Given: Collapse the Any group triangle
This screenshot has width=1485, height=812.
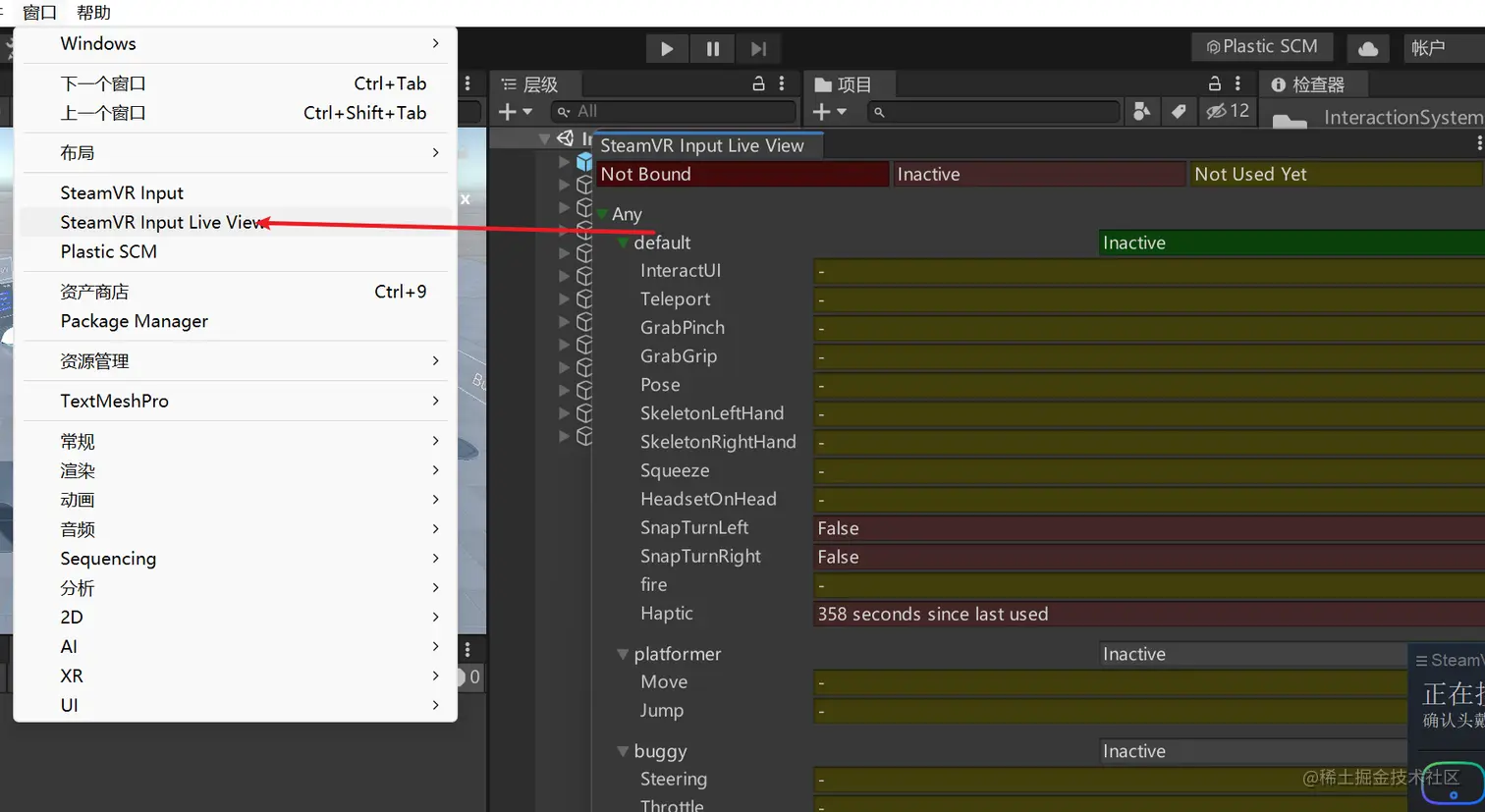Looking at the screenshot, I should pos(602,214).
